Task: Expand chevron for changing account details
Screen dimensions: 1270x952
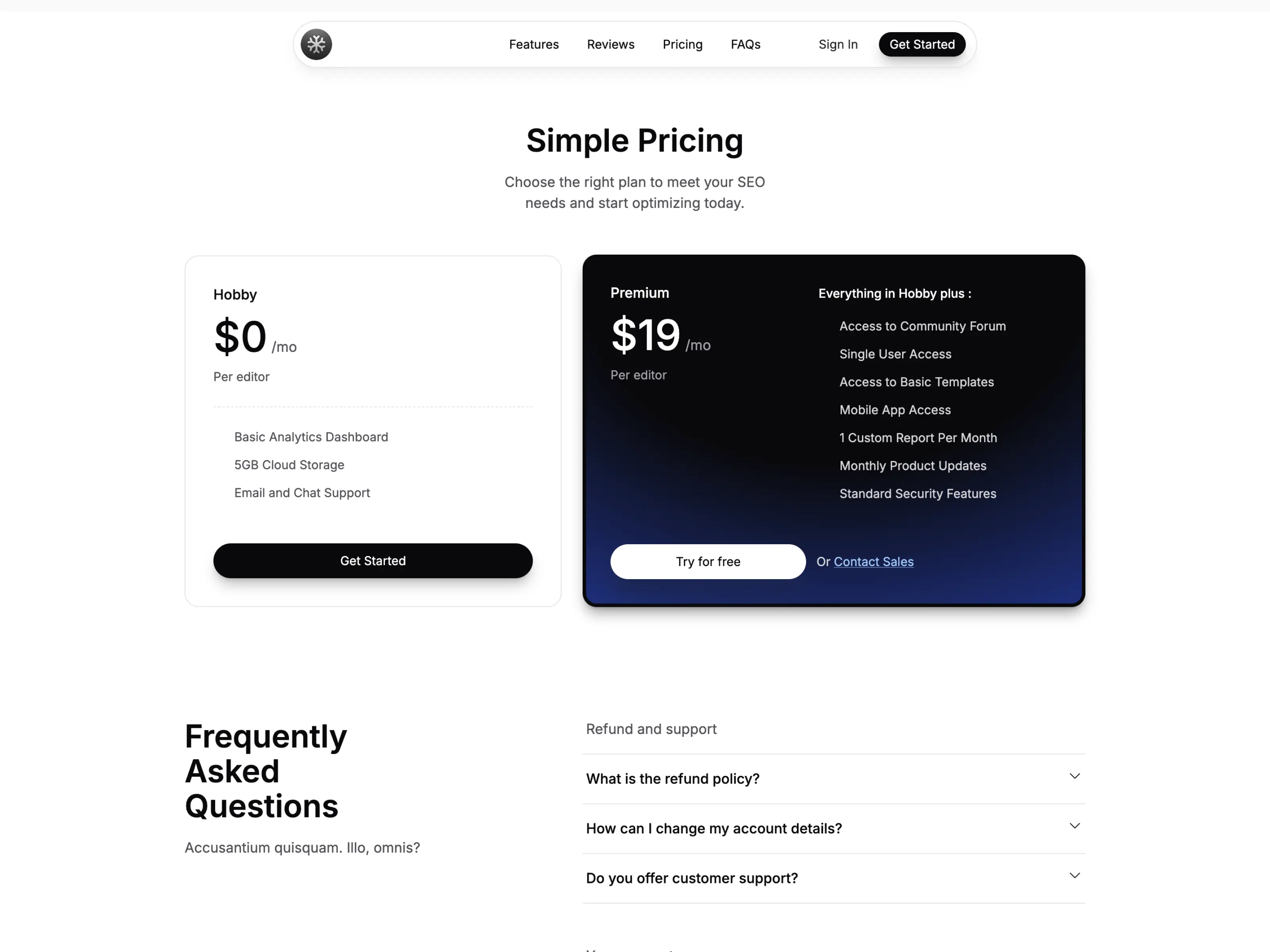Action: pos(1075,826)
